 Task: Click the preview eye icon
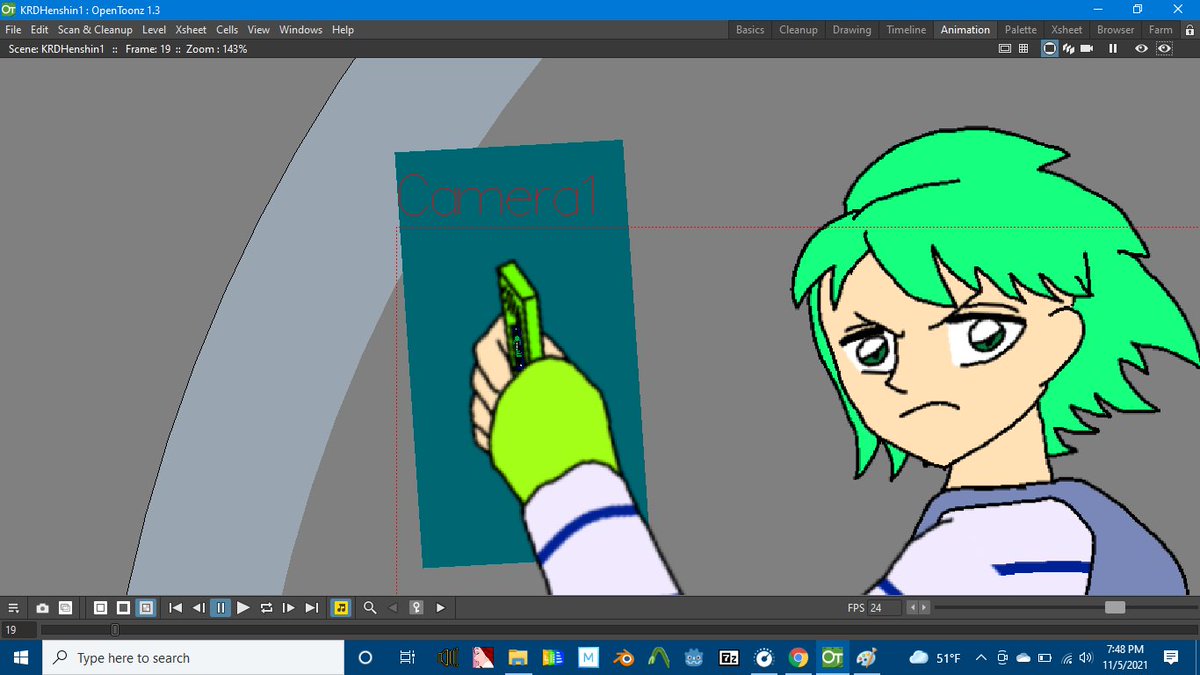[1141, 49]
